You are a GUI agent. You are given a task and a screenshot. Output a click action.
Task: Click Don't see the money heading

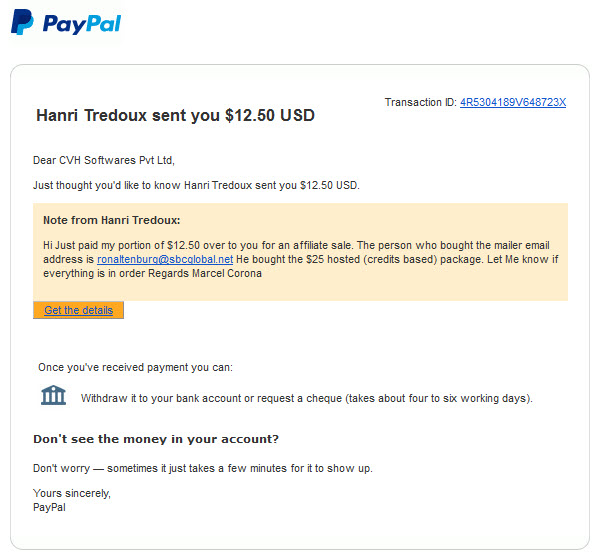(156, 439)
